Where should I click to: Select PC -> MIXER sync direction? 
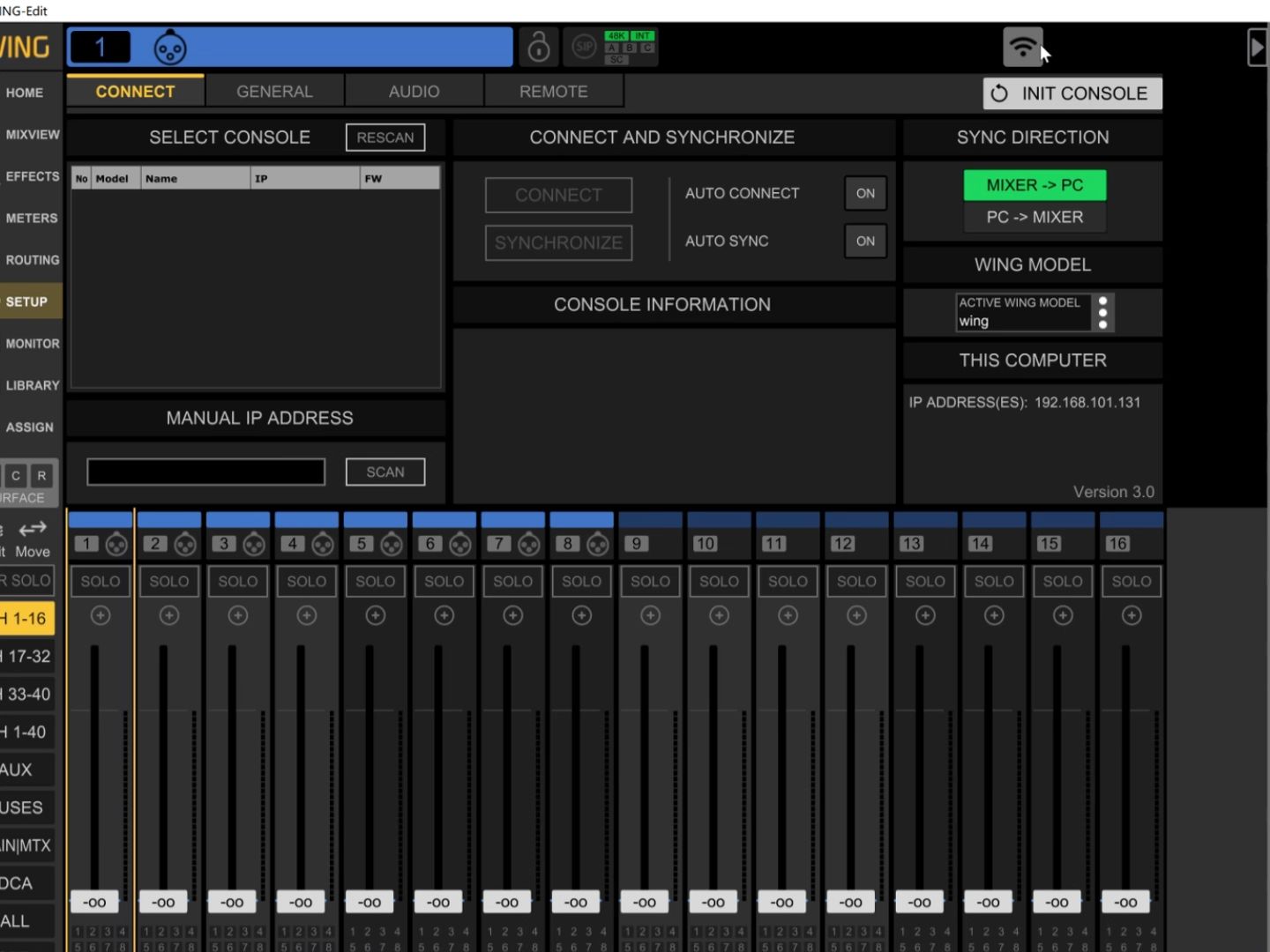click(x=1035, y=217)
